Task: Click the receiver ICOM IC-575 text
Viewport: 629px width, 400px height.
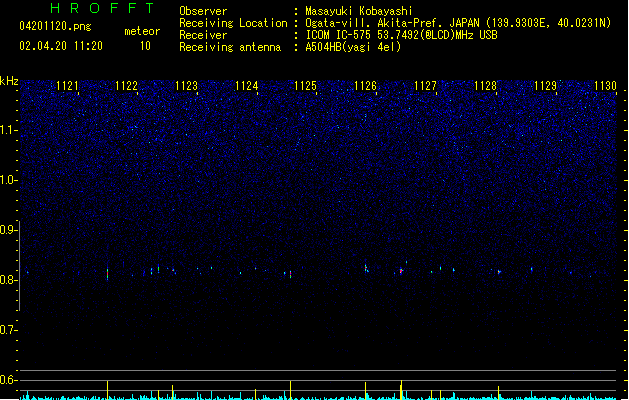Action: tap(402, 35)
